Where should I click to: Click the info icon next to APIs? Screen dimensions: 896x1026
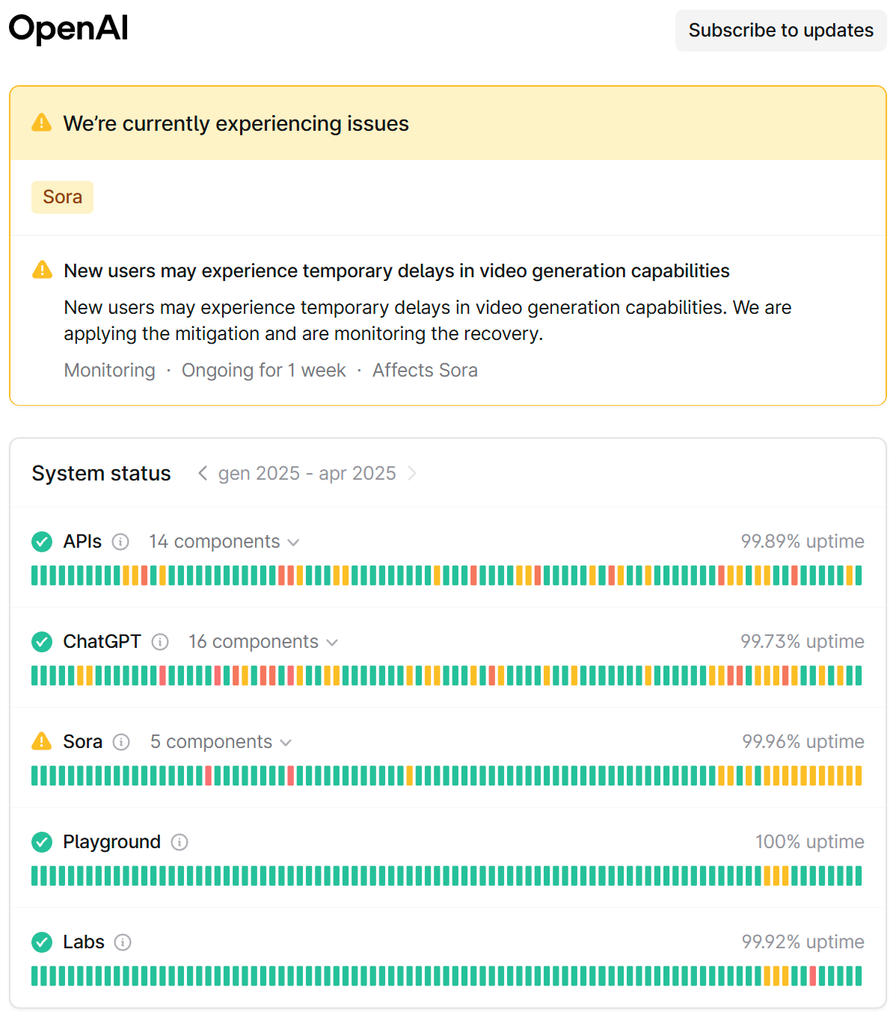click(x=121, y=542)
